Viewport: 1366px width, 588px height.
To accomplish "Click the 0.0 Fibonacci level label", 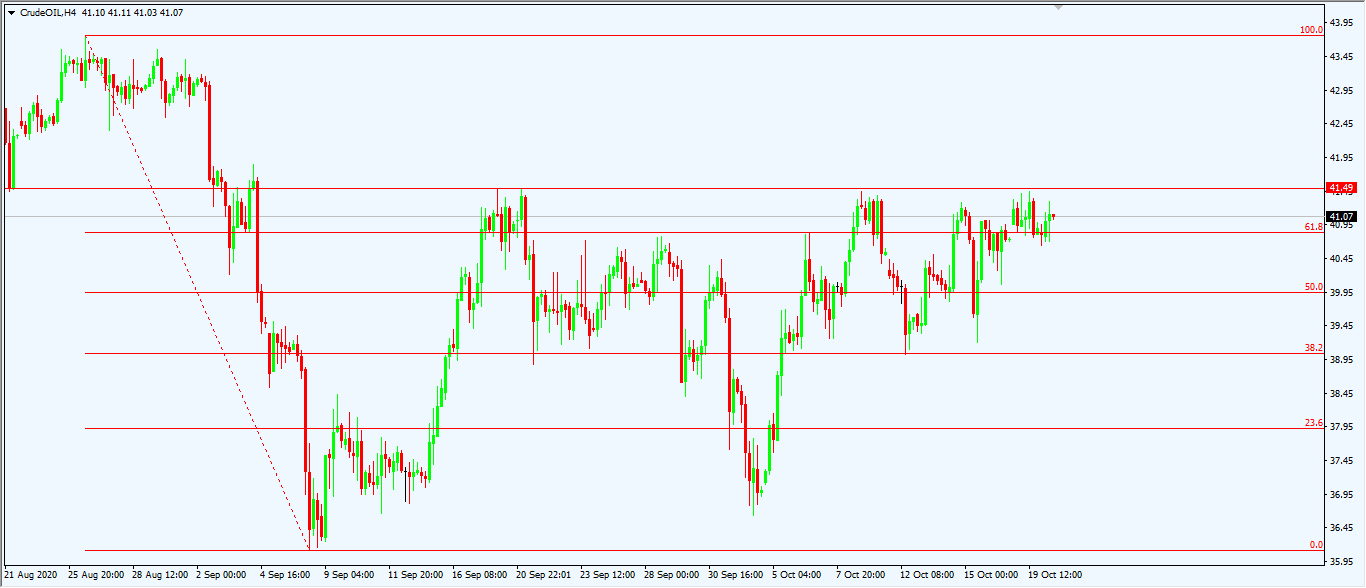I will point(1316,545).
